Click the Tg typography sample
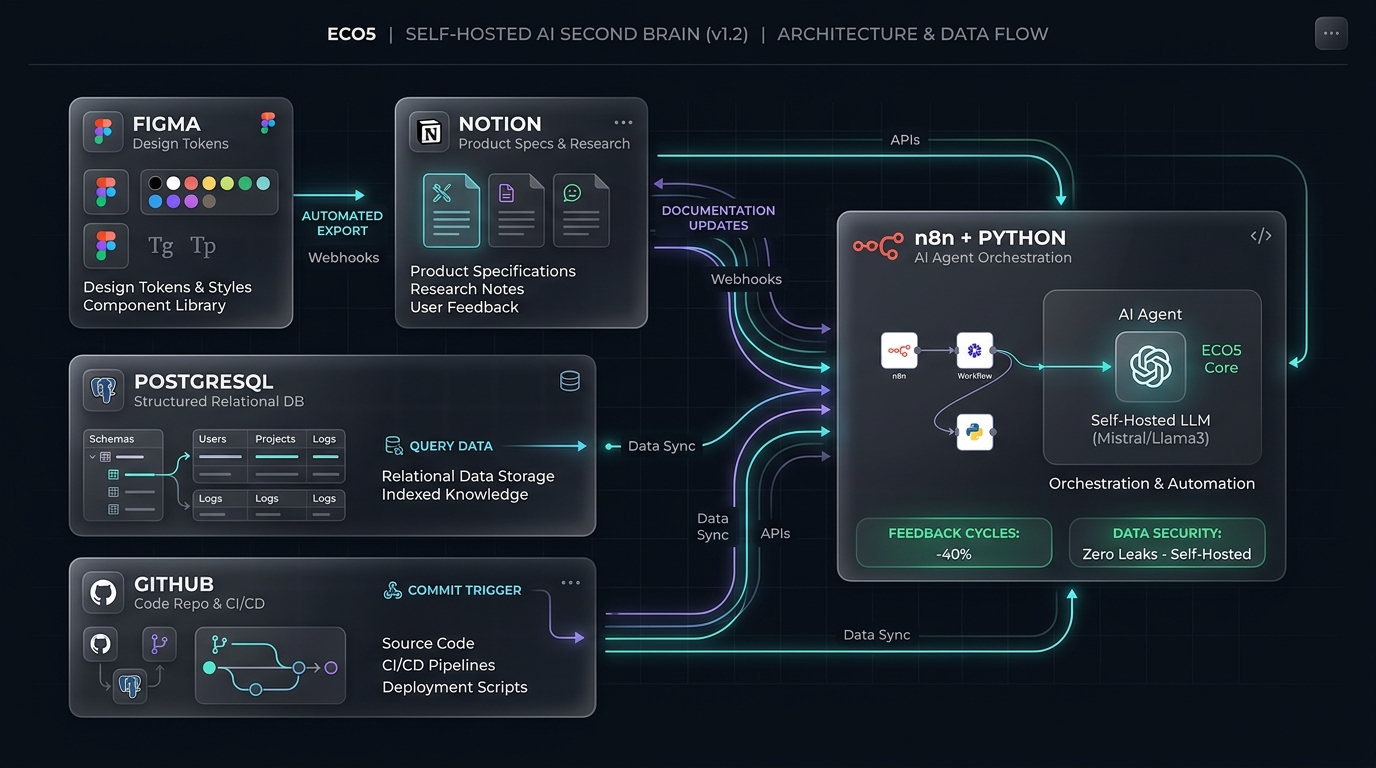Image resolution: width=1376 pixels, height=768 pixels. [160, 246]
